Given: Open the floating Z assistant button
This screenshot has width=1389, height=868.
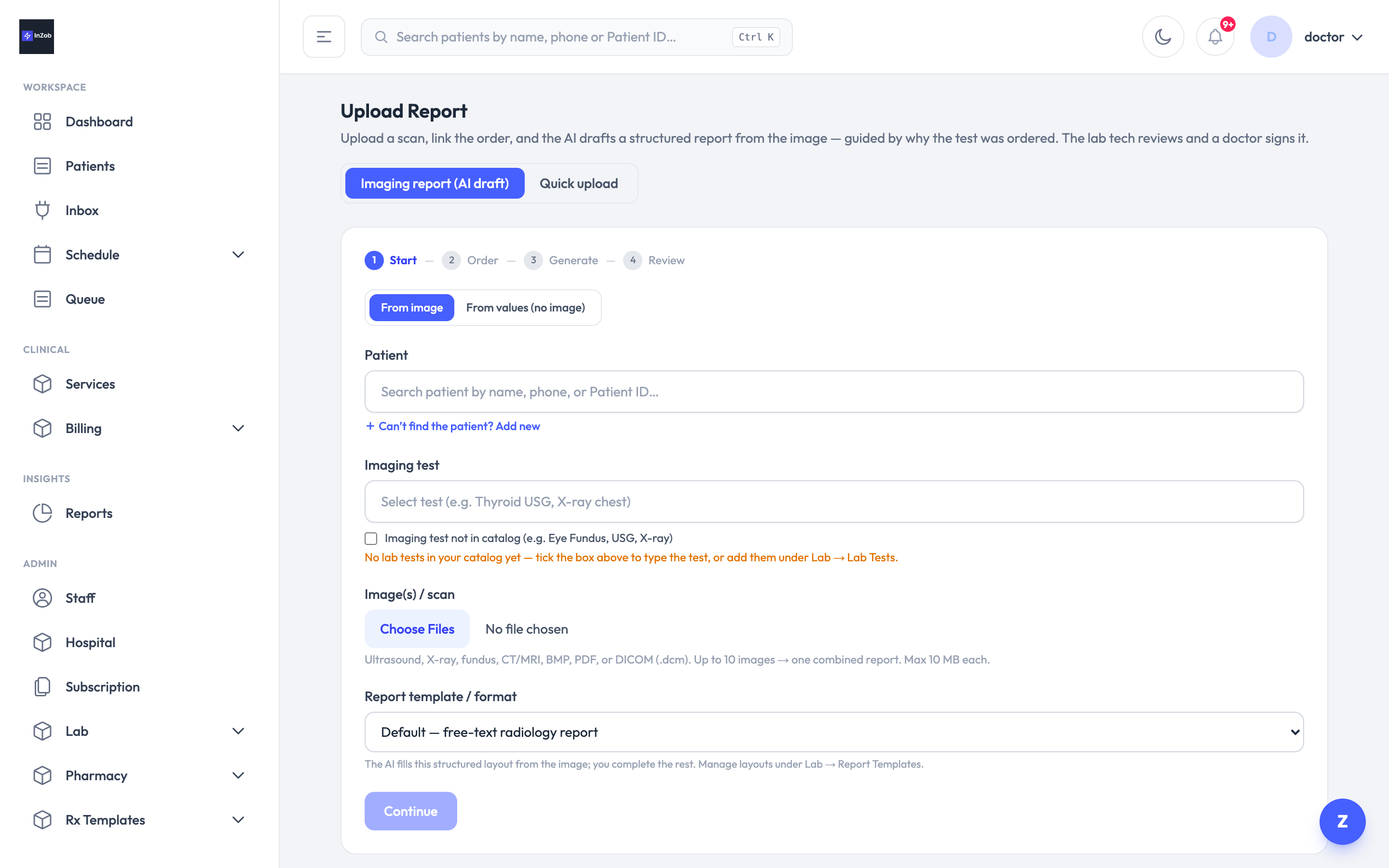Looking at the screenshot, I should [x=1342, y=822].
